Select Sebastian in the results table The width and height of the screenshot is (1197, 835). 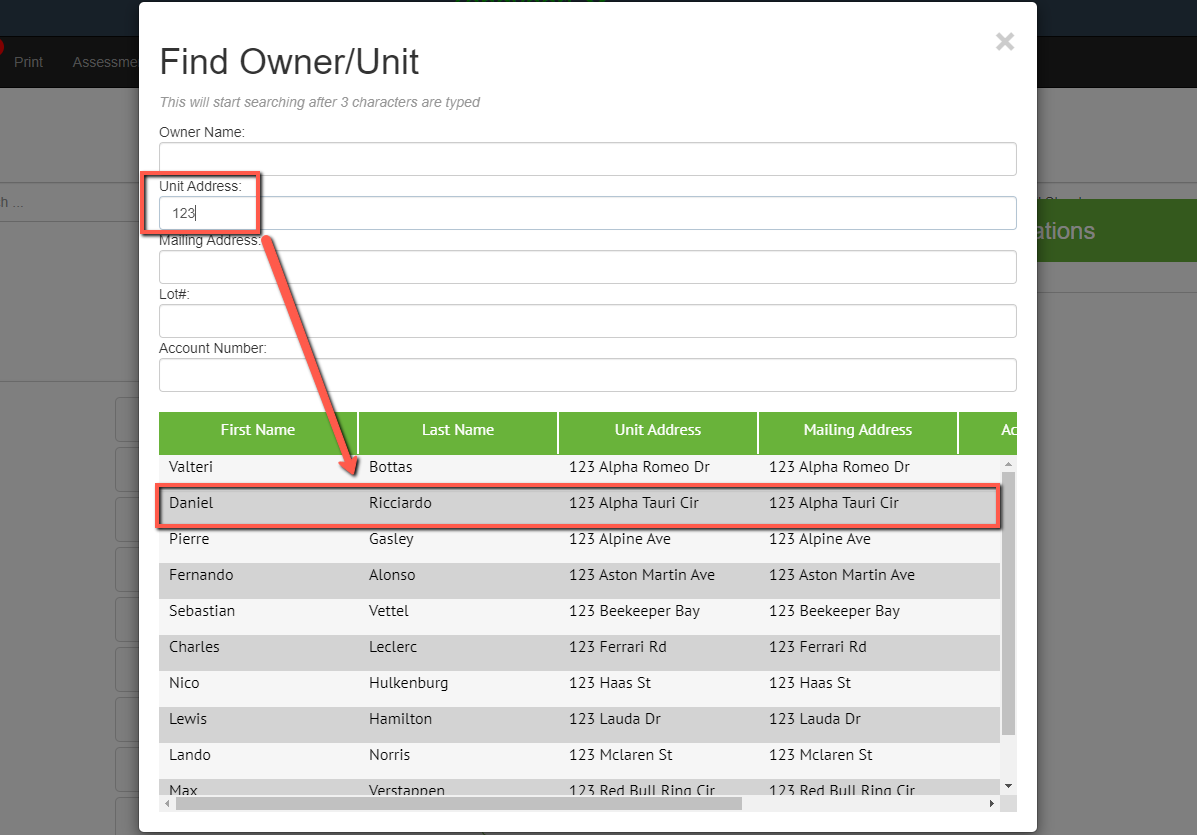(x=202, y=611)
